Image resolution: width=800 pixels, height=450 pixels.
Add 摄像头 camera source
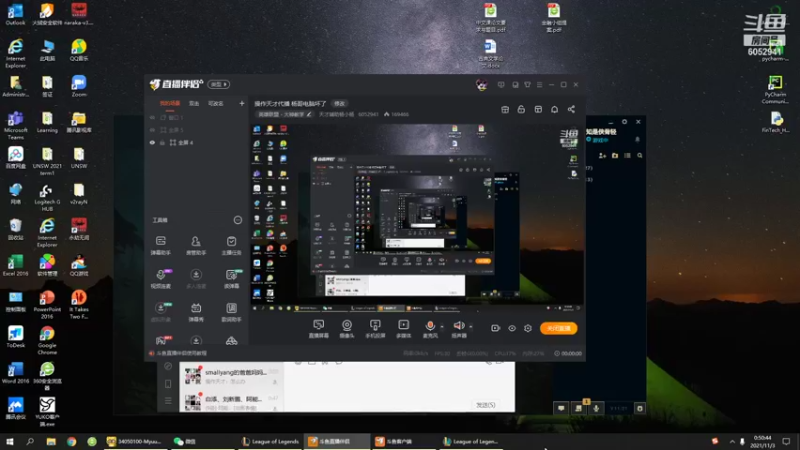347,329
